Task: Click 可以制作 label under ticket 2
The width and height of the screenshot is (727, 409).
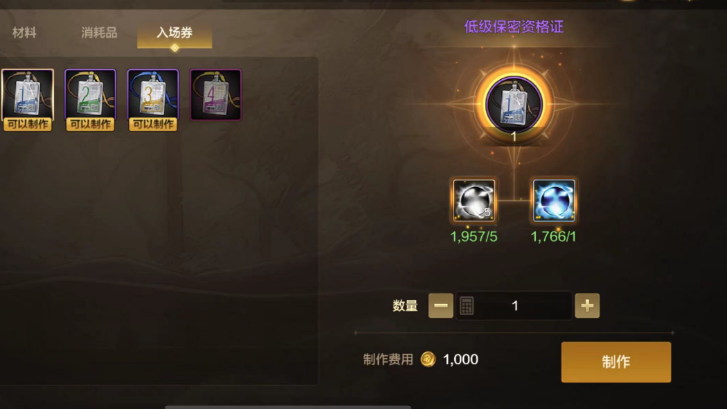Action: (90, 124)
